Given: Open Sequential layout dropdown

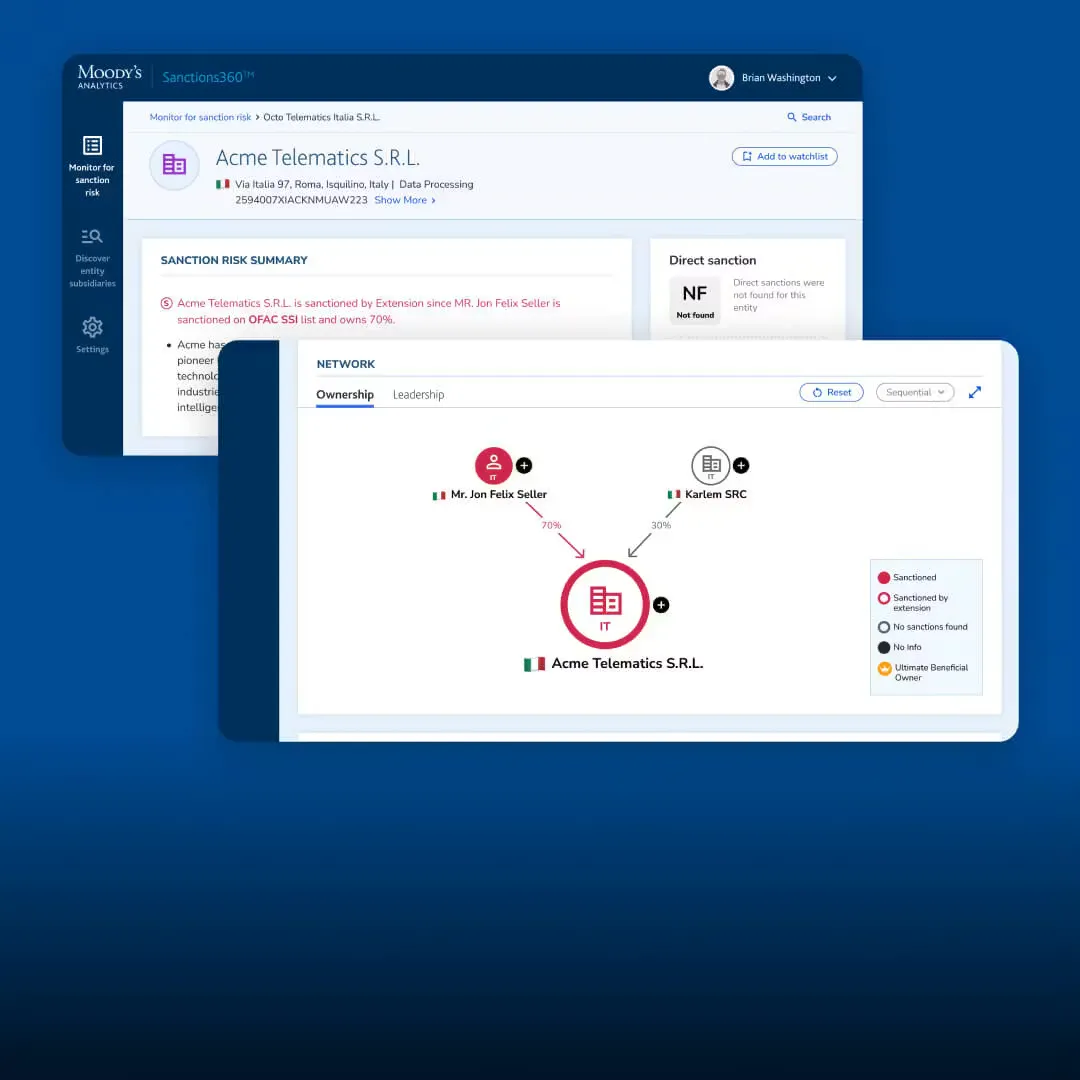Looking at the screenshot, I should click(915, 392).
